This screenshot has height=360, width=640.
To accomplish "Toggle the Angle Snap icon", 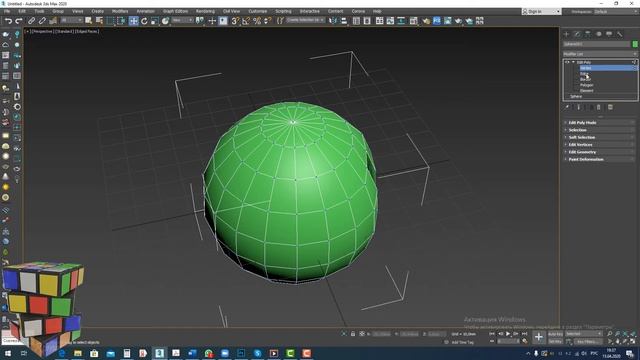I will coord(246,21).
